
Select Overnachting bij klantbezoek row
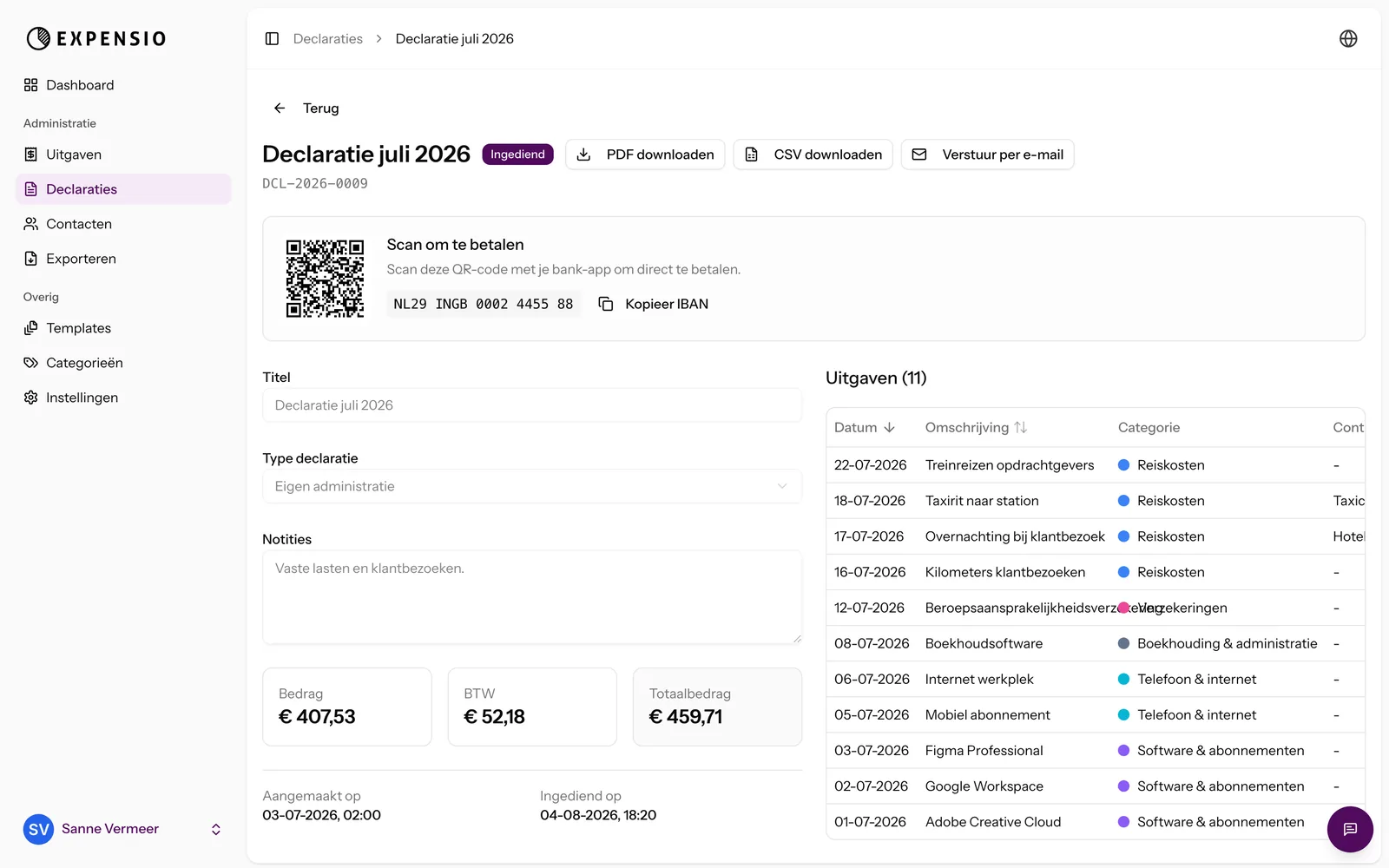point(1096,536)
